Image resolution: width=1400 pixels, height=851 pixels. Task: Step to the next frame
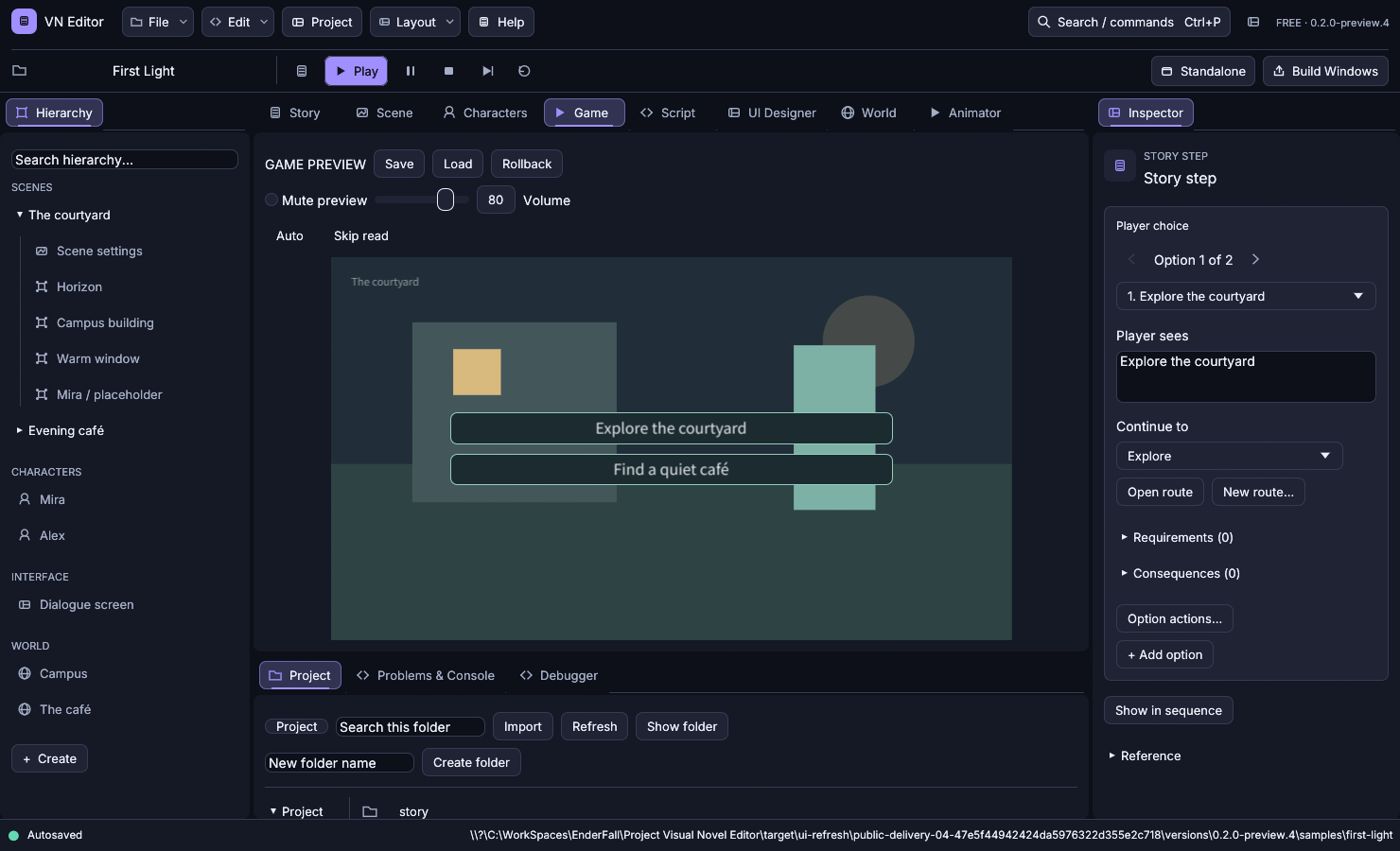pyautogui.click(x=487, y=71)
